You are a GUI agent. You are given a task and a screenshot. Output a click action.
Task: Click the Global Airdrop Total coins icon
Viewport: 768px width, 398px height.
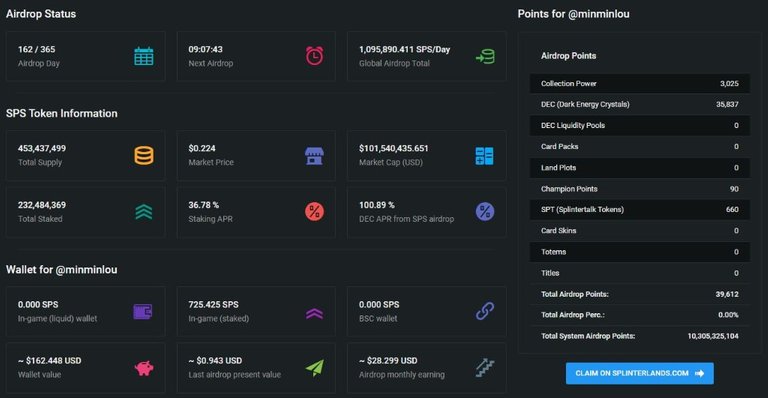pos(485,56)
